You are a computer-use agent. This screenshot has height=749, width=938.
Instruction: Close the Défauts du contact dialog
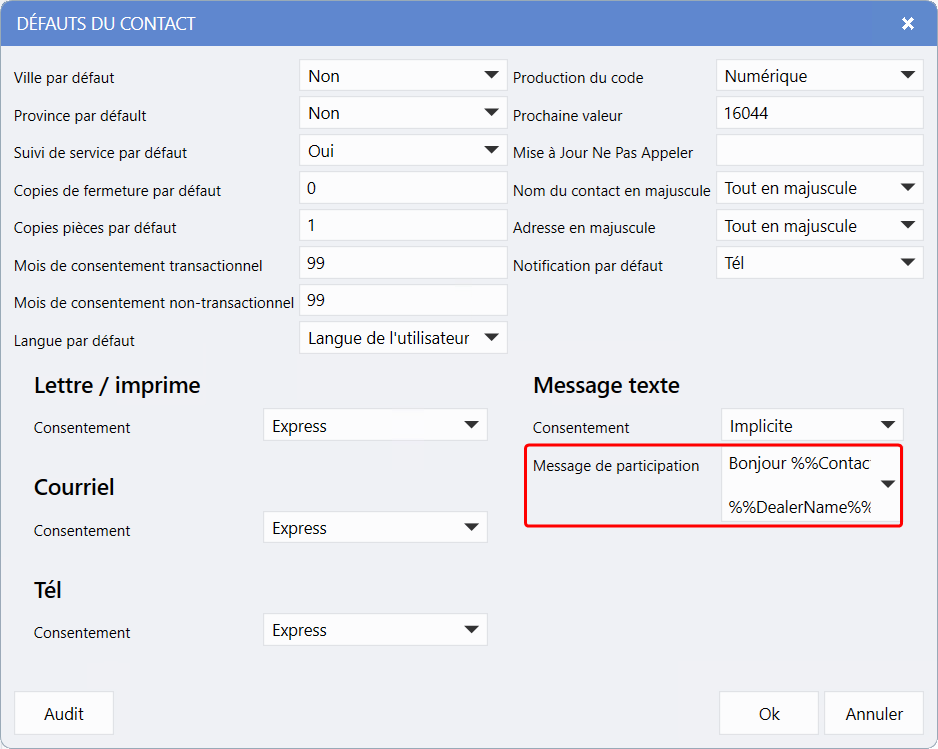coord(907,23)
